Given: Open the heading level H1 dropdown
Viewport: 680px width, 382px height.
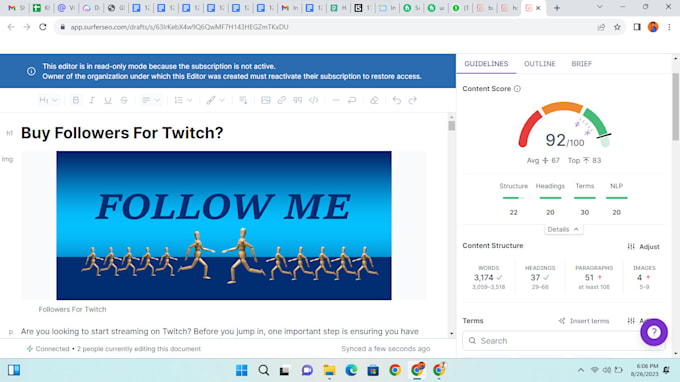Looking at the screenshot, I should click(x=48, y=100).
